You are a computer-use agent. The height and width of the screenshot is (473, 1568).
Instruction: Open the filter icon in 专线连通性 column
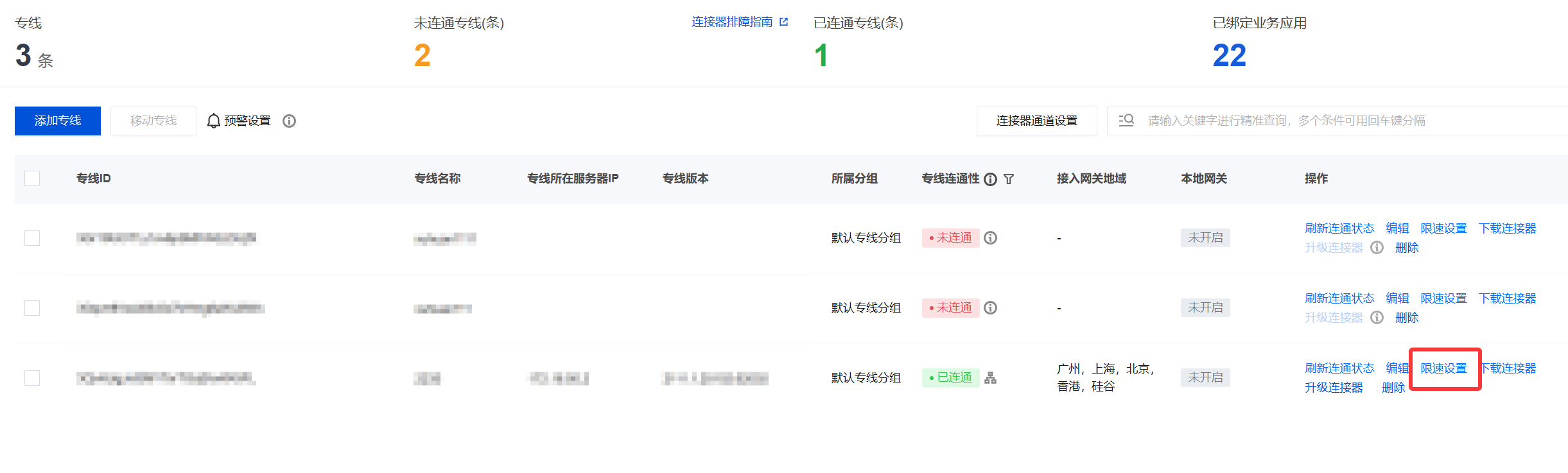(1009, 179)
